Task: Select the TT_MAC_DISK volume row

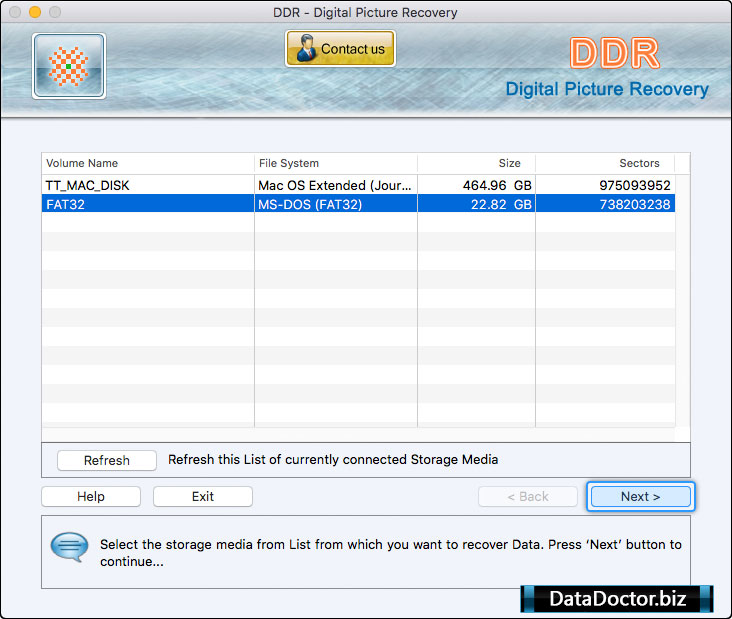Action: click(x=358, y=185)
